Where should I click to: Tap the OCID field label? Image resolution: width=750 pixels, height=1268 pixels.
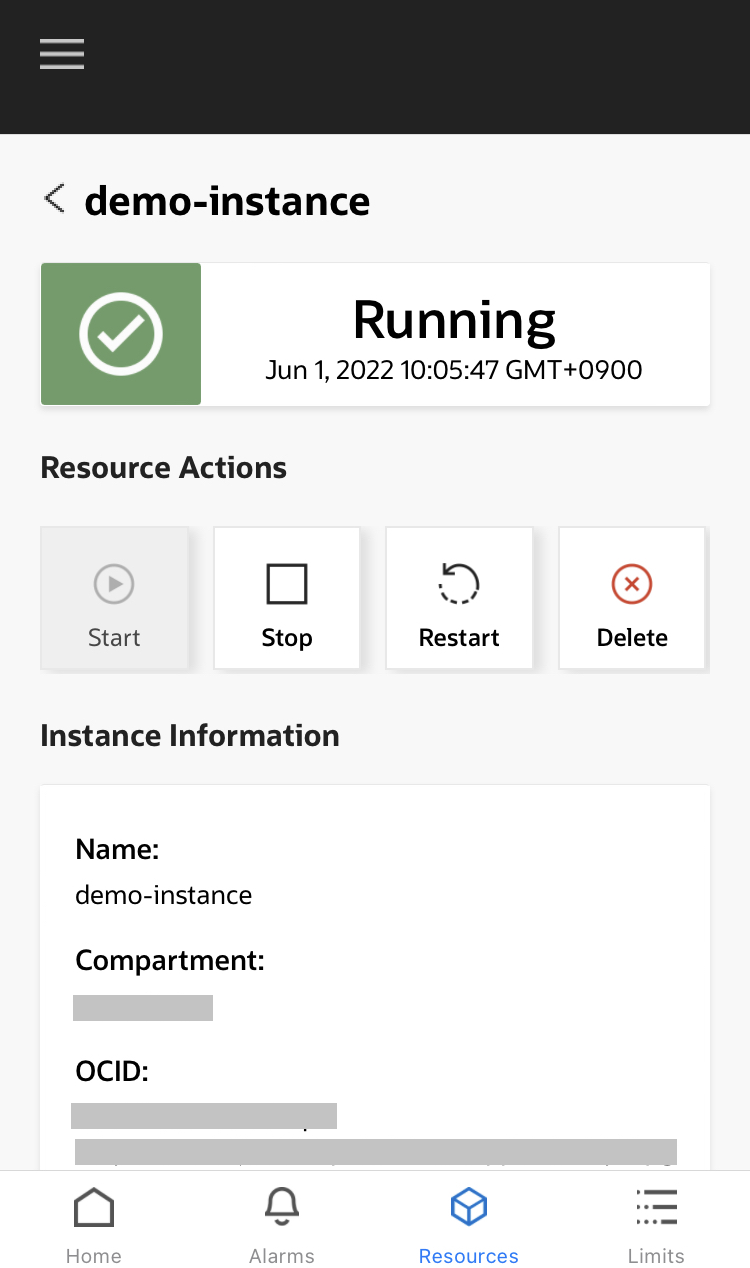112,1072
